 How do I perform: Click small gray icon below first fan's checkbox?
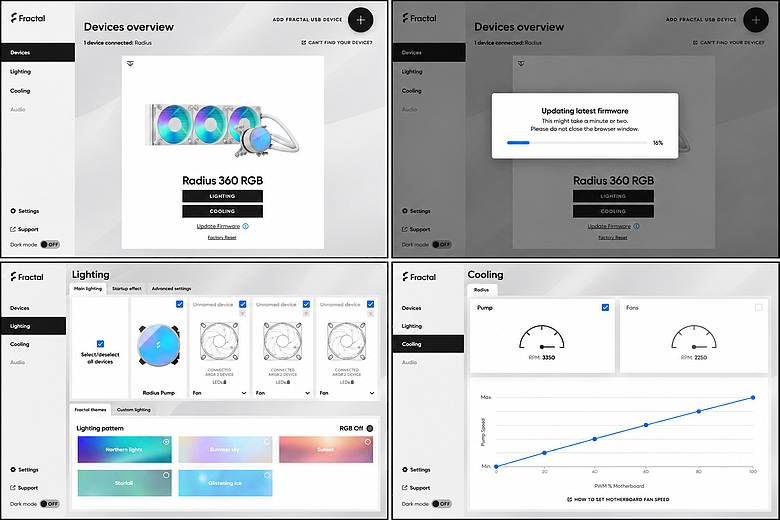243,313
